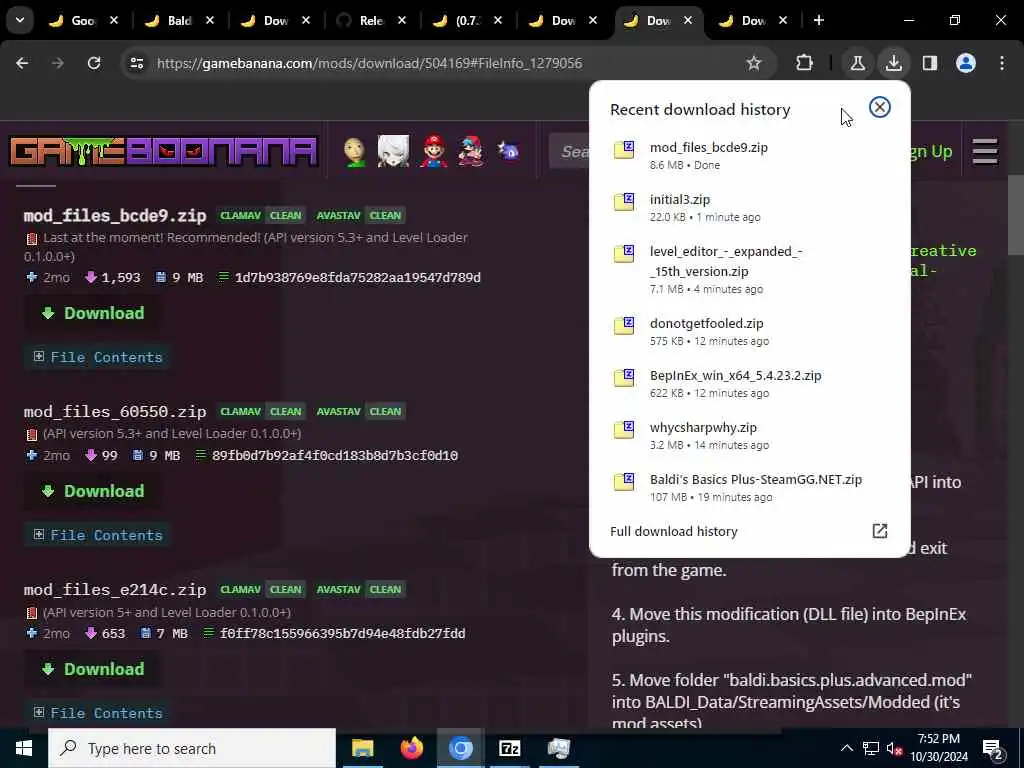The width and height of the screenshot is (1024, 768).
Task: Expand File Contents for mod_files_bcde9.zip
Action: pos(97,357)
